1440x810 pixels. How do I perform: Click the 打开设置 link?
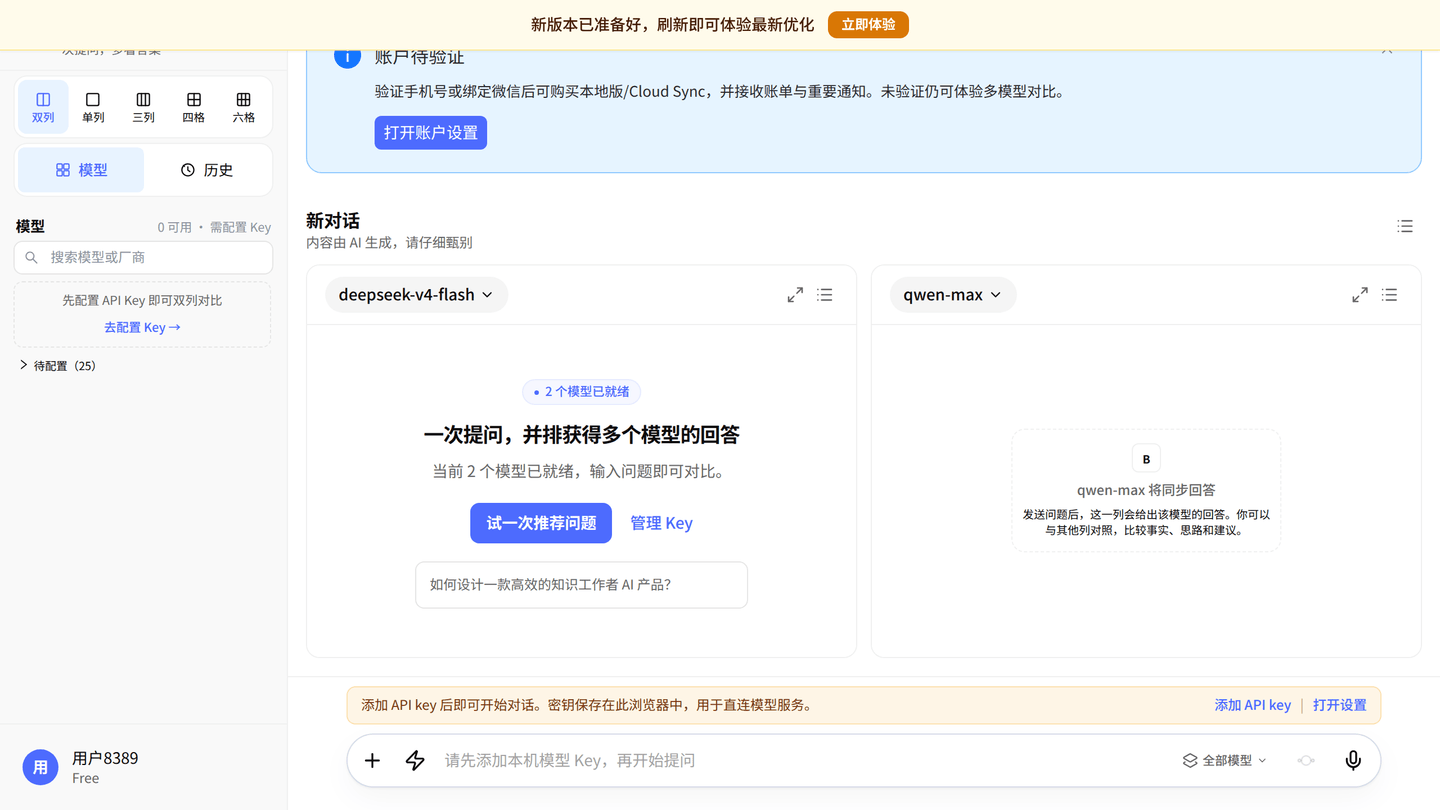click(x=1340, y=705)
